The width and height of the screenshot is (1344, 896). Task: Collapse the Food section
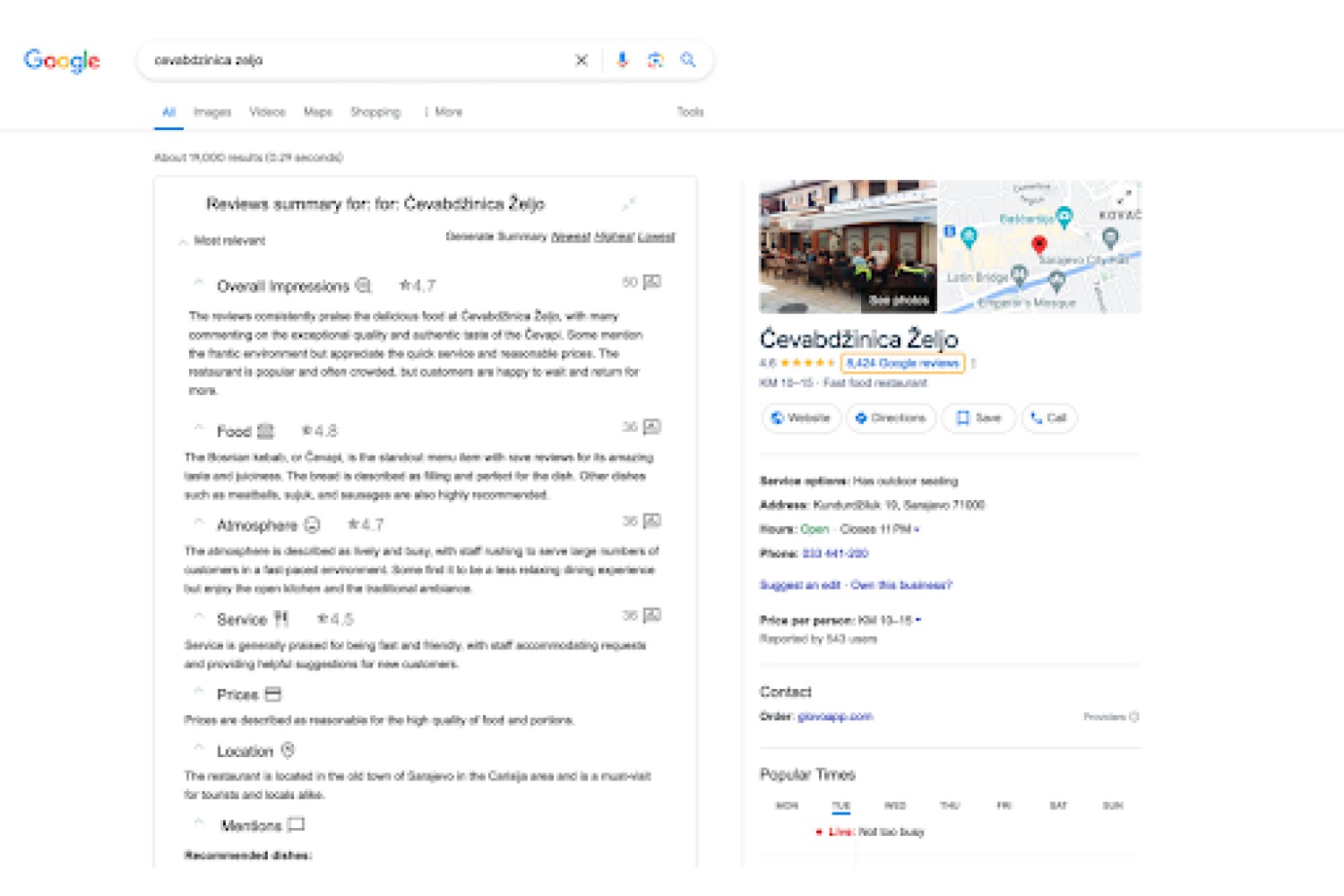point(199,428)
